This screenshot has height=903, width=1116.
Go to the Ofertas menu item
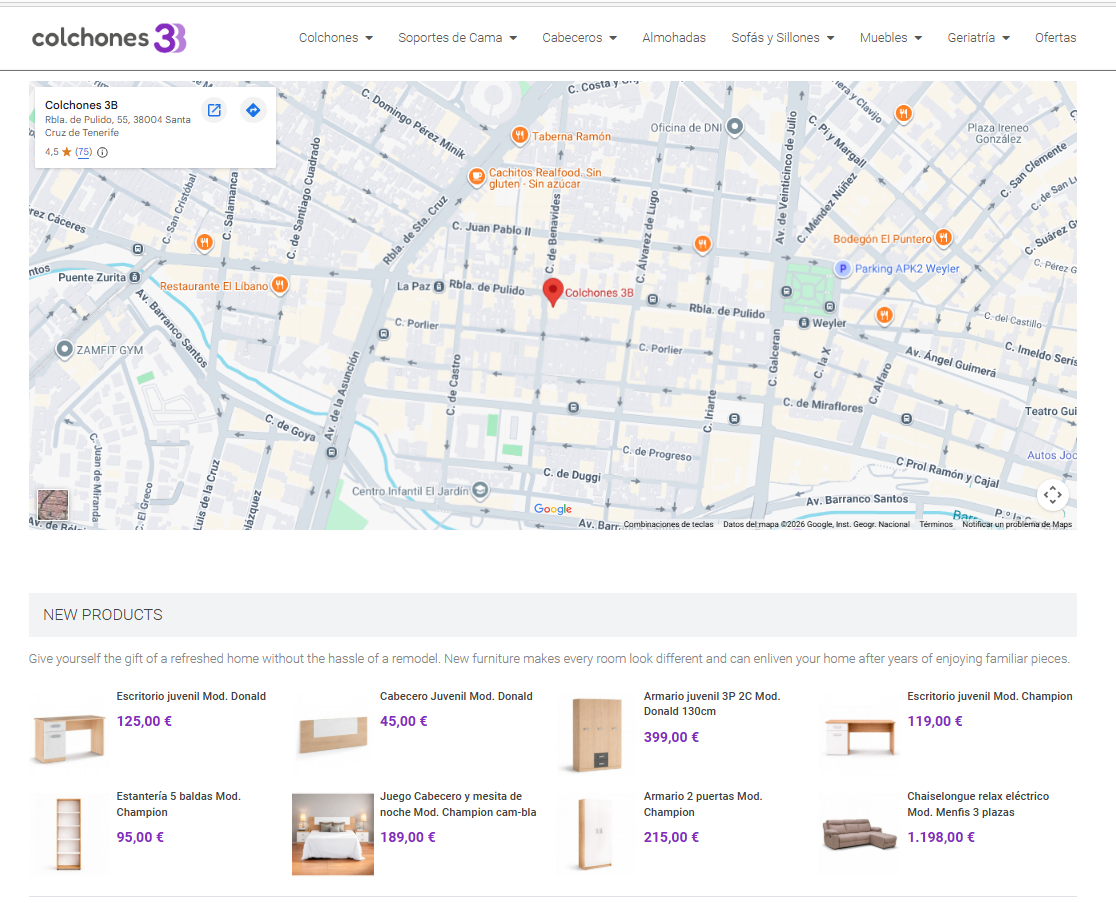[x=1055, y=38]
